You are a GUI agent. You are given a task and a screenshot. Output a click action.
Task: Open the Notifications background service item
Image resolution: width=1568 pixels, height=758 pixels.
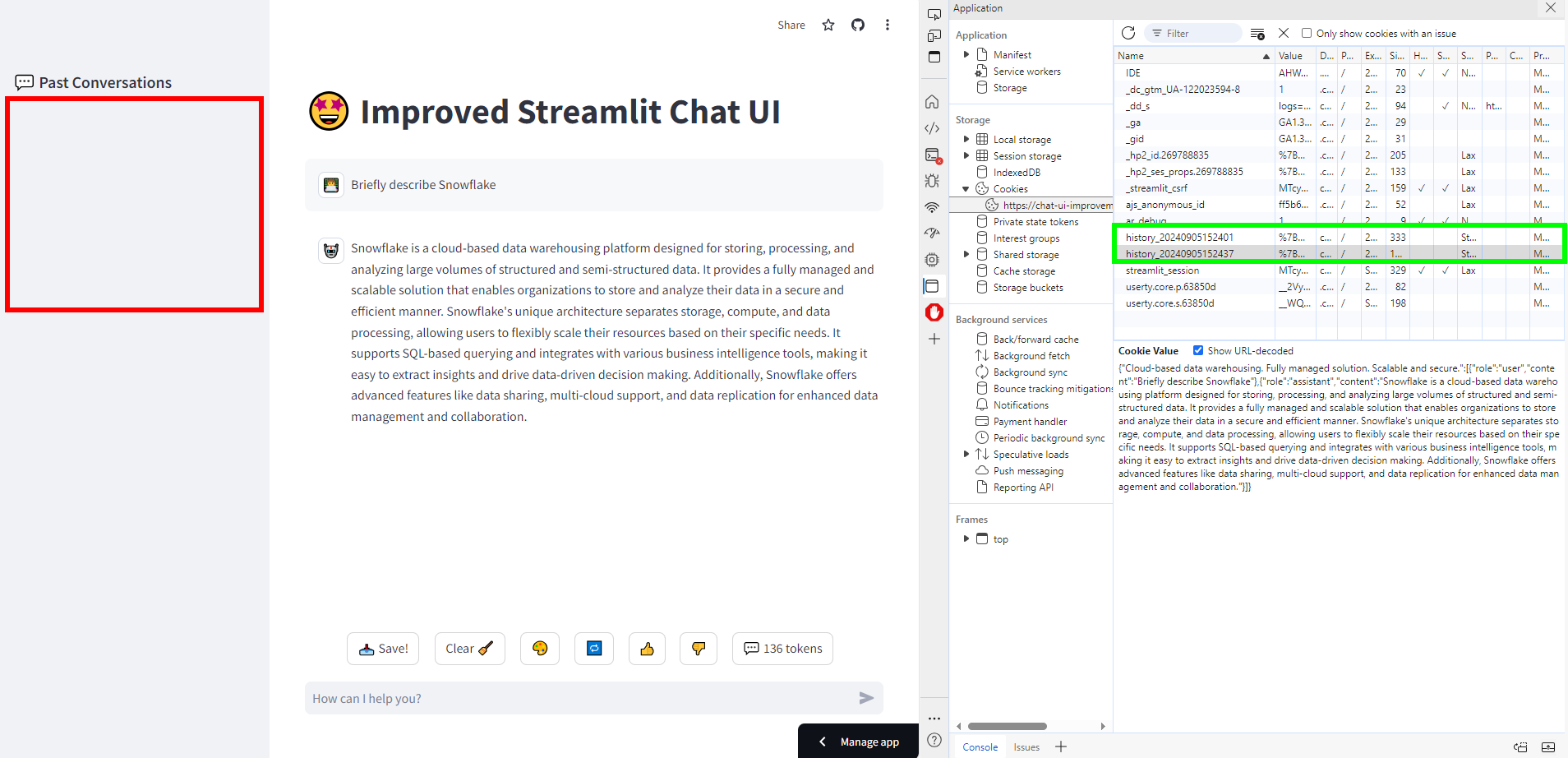point(1021,405)
